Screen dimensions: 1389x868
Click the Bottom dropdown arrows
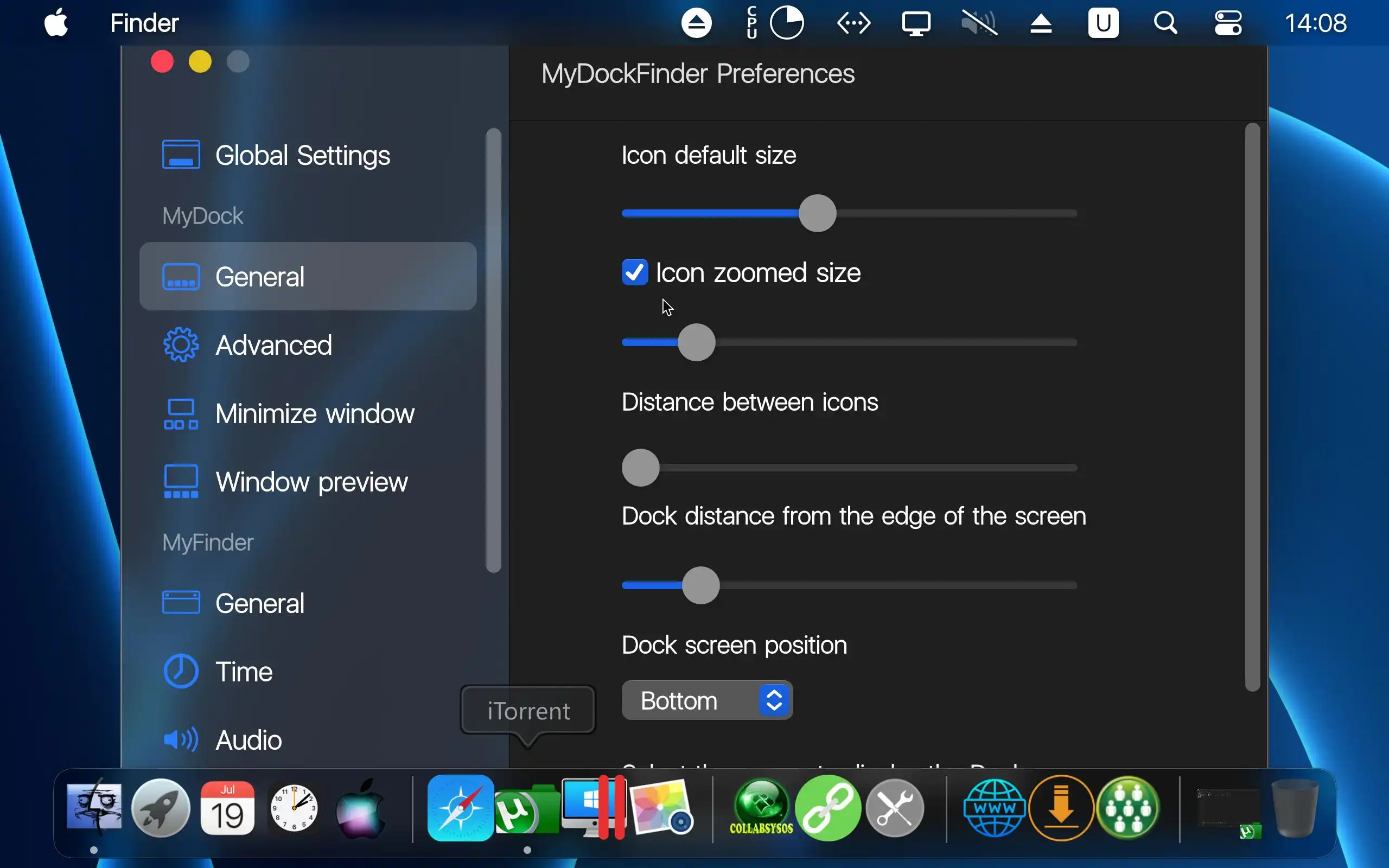click(774, 700)
